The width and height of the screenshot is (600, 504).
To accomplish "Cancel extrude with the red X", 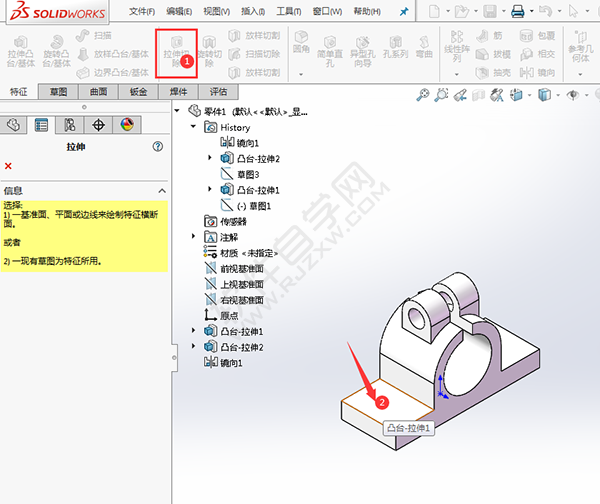I will tap(8, 166).
